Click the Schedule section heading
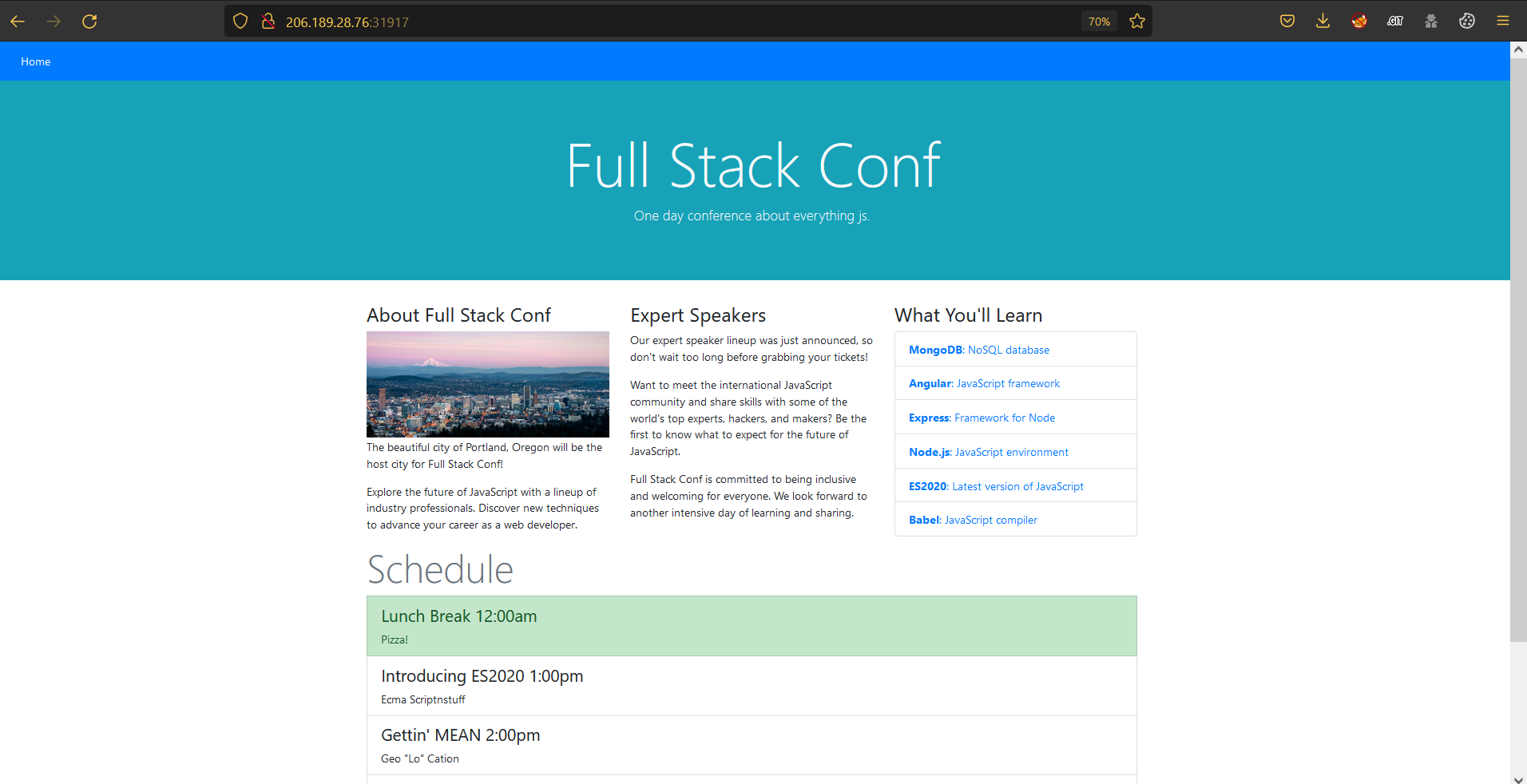The height and width of the screenshot is (784, 1527). (440, 569)
